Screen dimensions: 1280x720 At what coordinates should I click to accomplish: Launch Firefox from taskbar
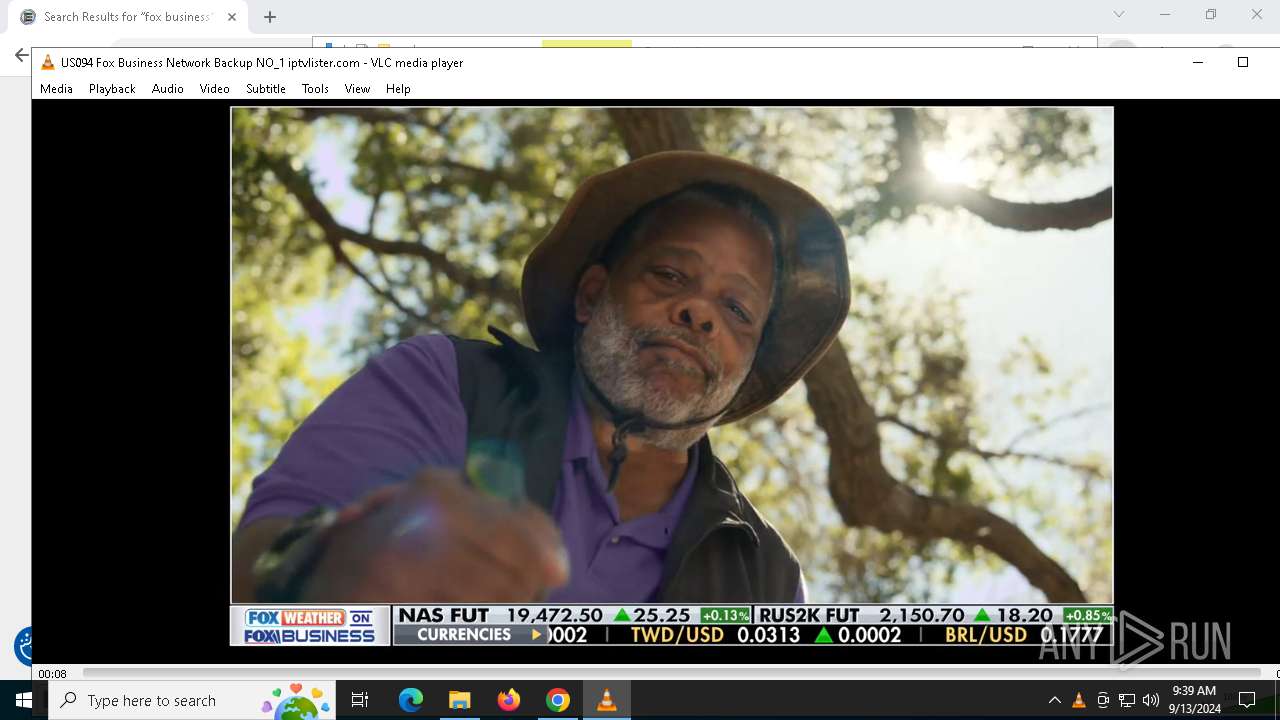pyautogui.click(x=508, y=700)
